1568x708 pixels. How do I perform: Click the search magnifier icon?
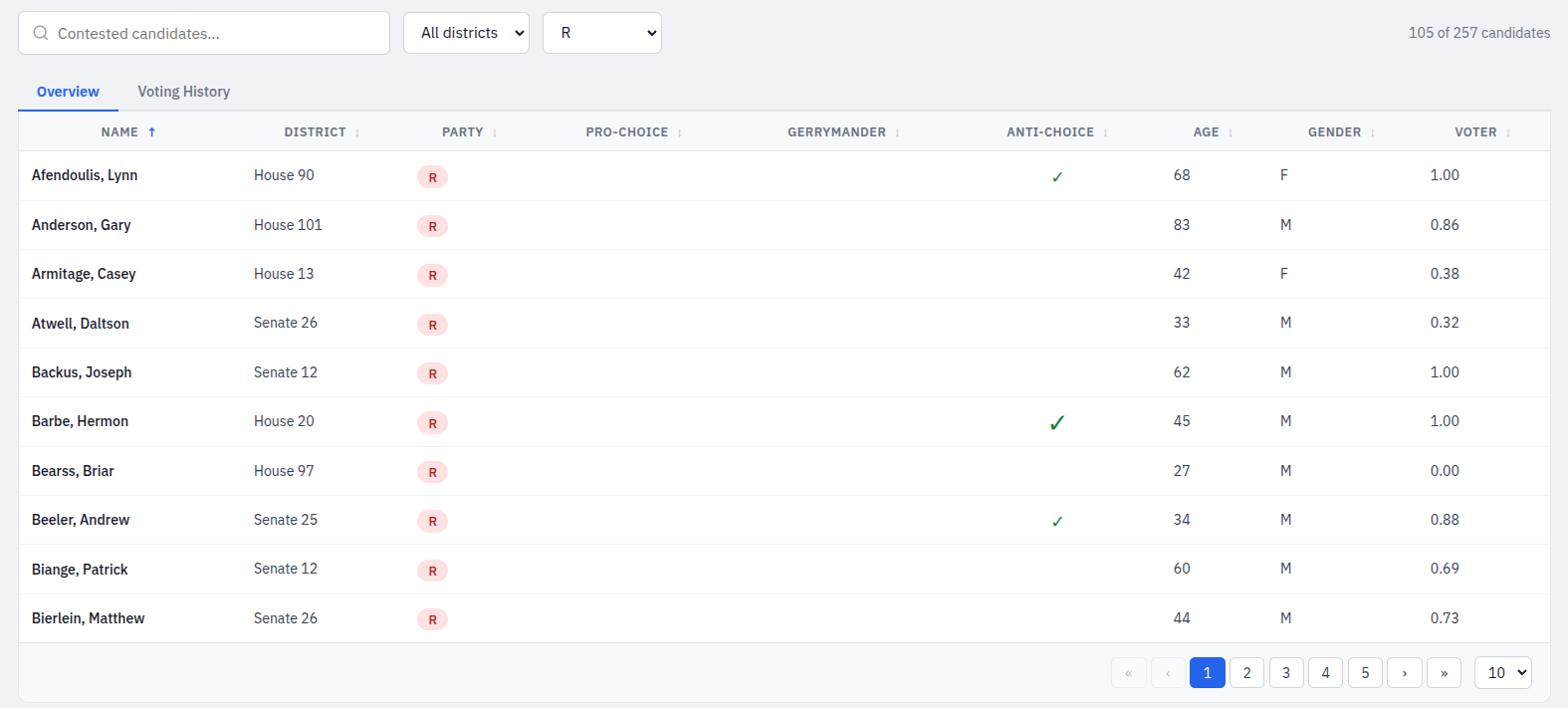(41, 33)
